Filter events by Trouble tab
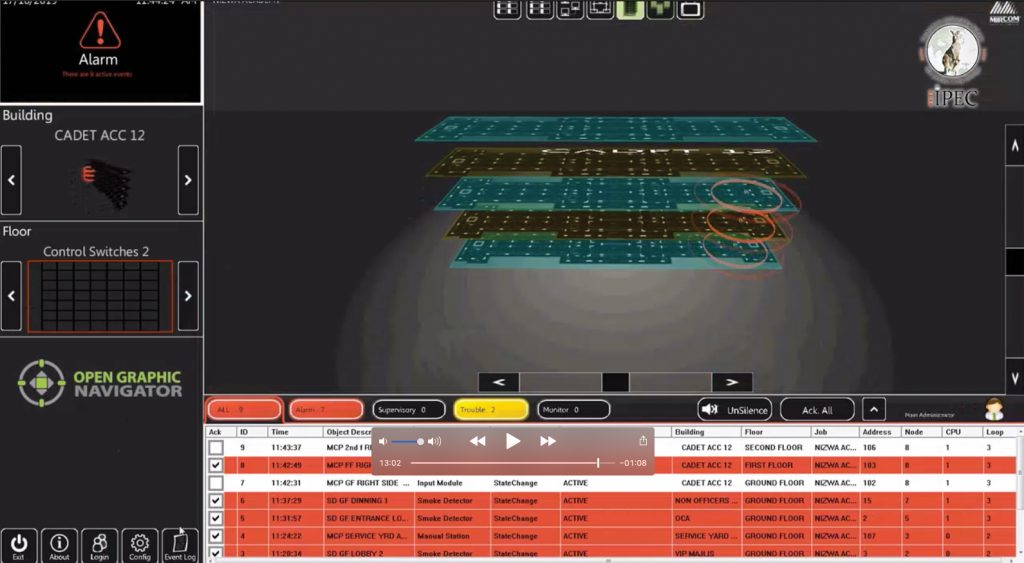The width and height of the screenshot is (1024, 563). pyautogui.click(x=491, y=410)
